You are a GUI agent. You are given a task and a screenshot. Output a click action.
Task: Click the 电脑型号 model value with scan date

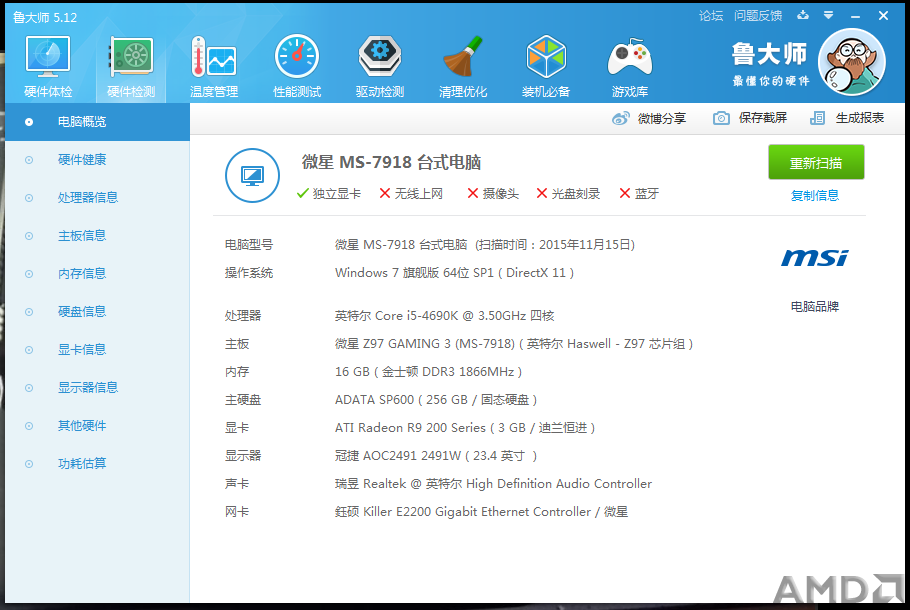tap(485, 245)
